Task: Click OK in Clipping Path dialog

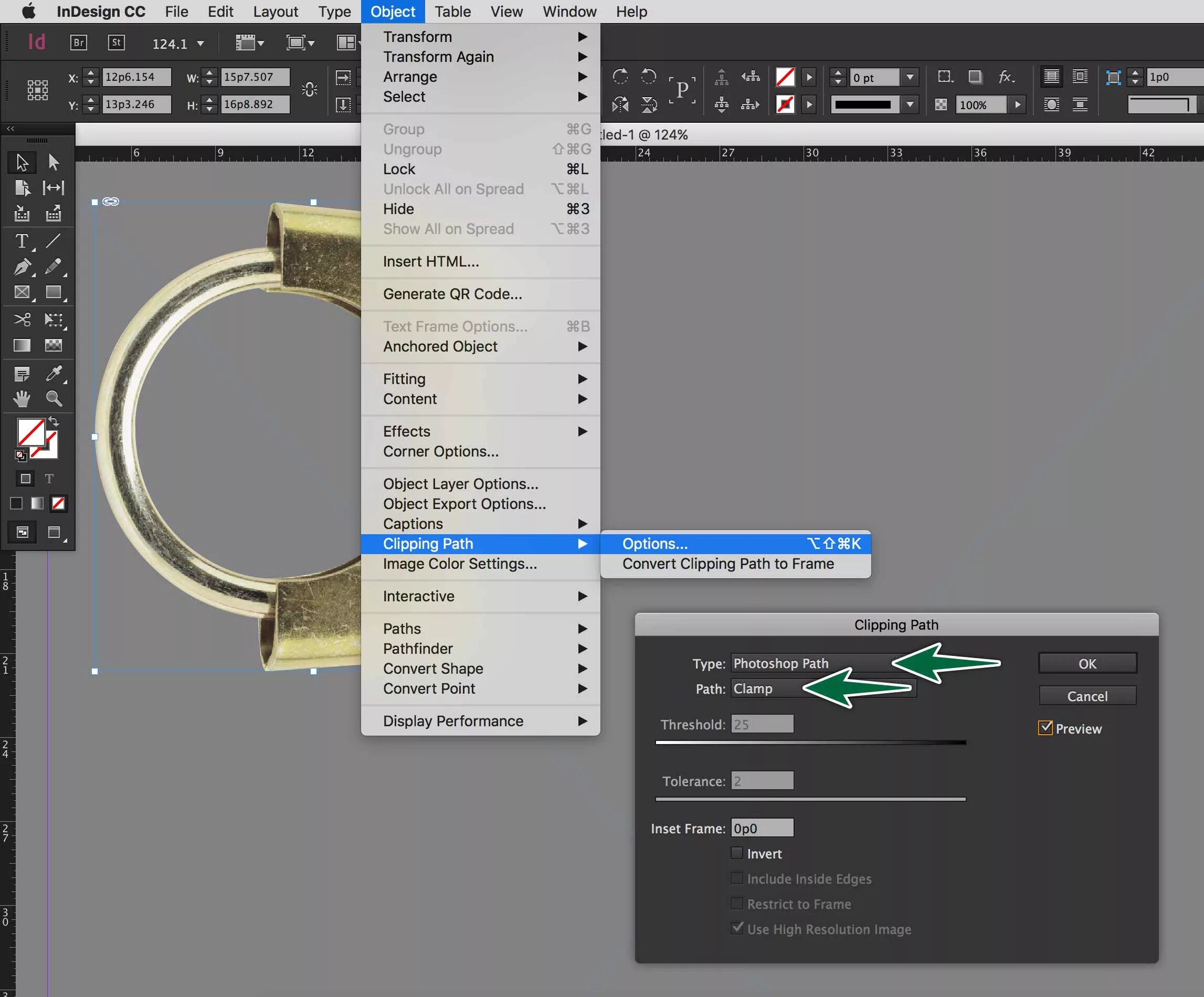Action: 1086,663
